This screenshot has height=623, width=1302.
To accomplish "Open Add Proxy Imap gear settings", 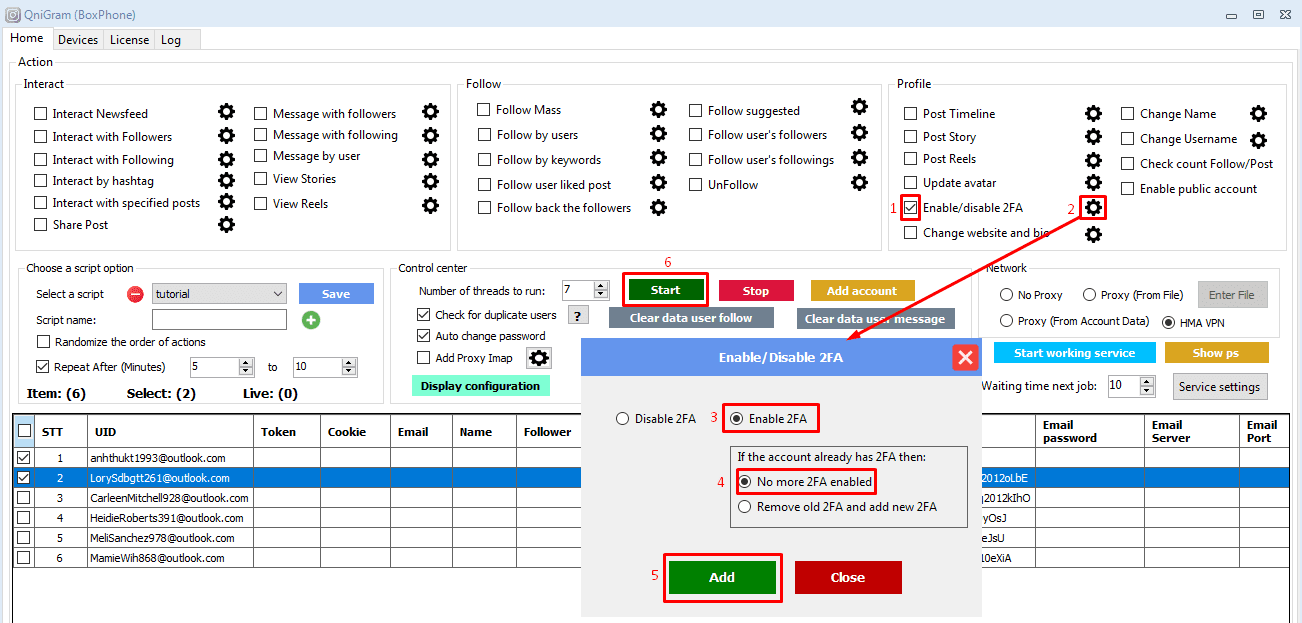I will pos(539,358).
